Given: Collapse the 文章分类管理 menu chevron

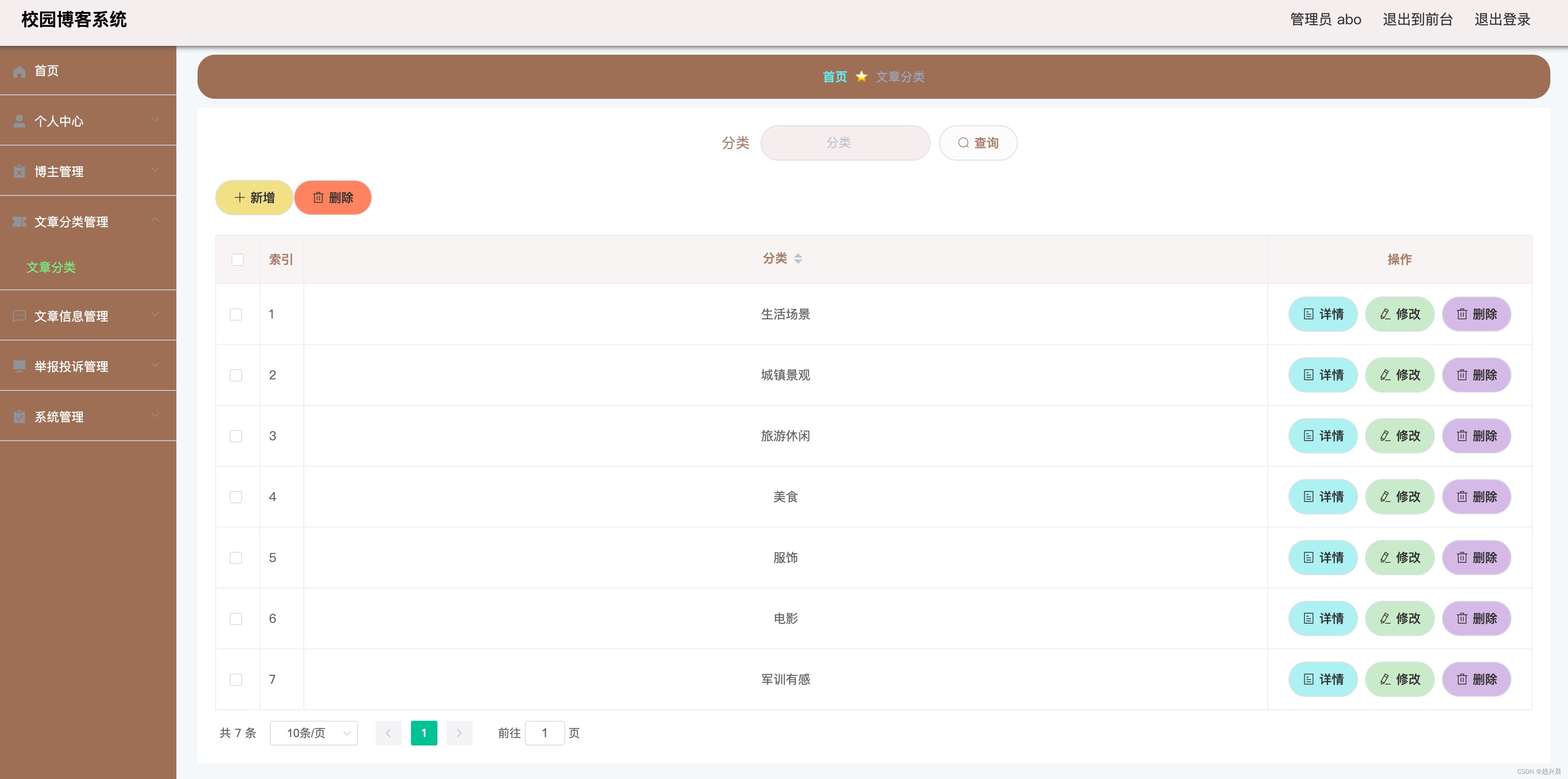Looking at the screenshot, I should [155, 220].
